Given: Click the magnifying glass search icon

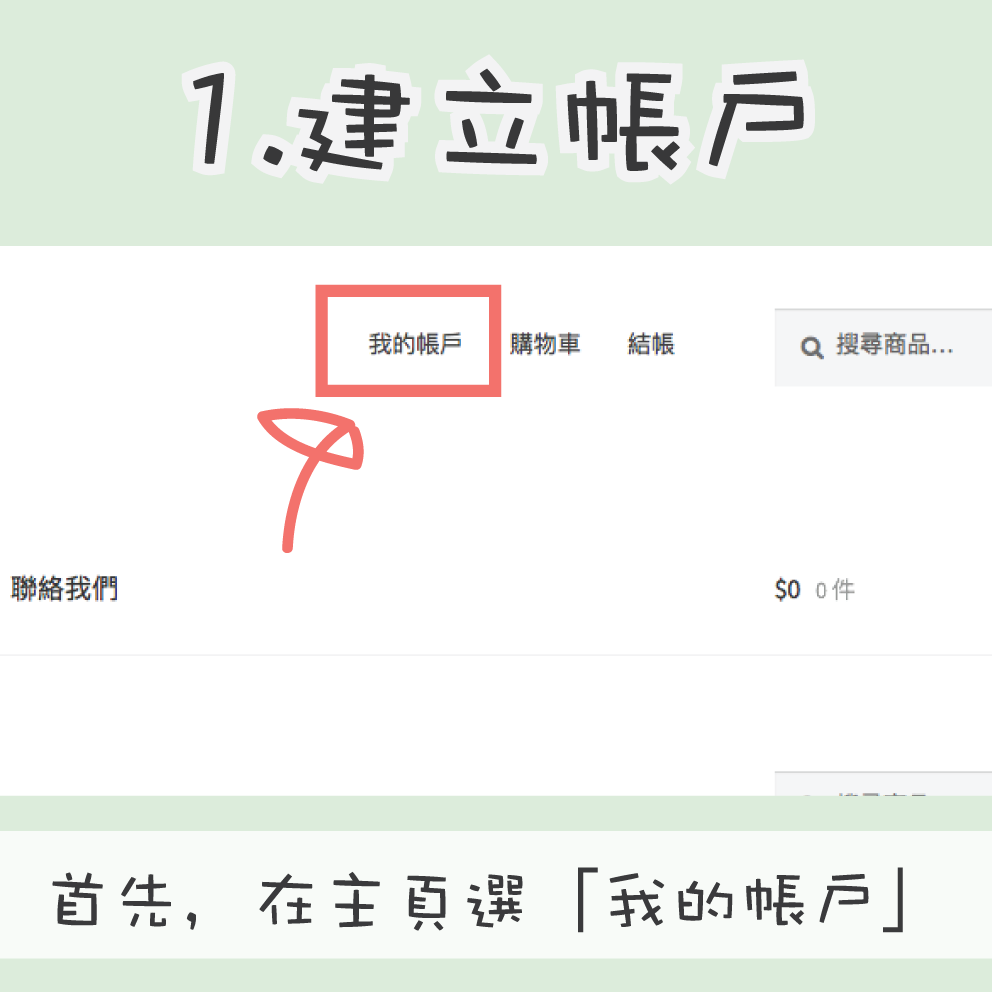Looking at the screenshot, I should coord(812,347).
